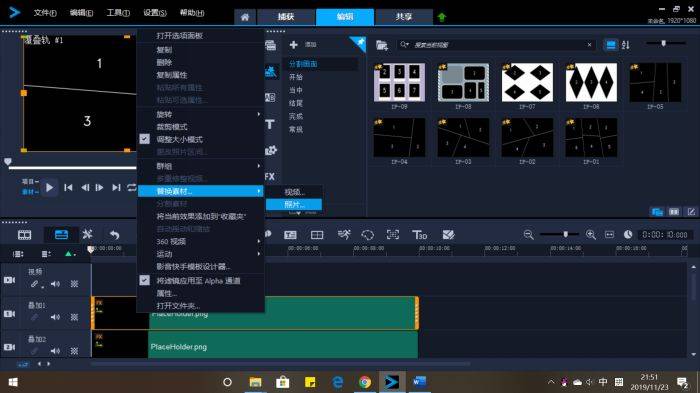This screenshot has width=700, height=393.
Task: Select the IP-09 split screen template
Action: (399, 83)
